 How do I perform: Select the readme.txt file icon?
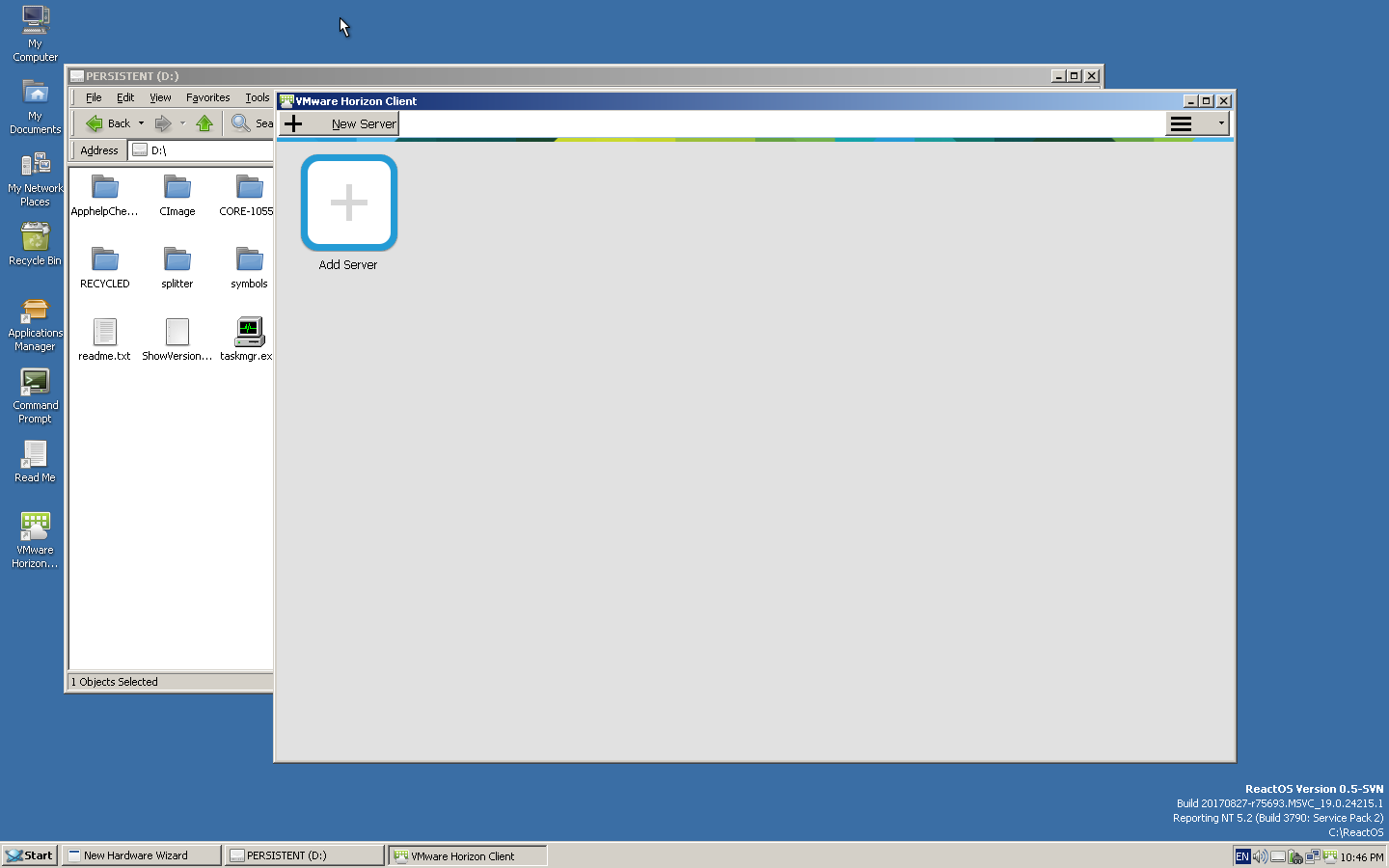point(104,331)
